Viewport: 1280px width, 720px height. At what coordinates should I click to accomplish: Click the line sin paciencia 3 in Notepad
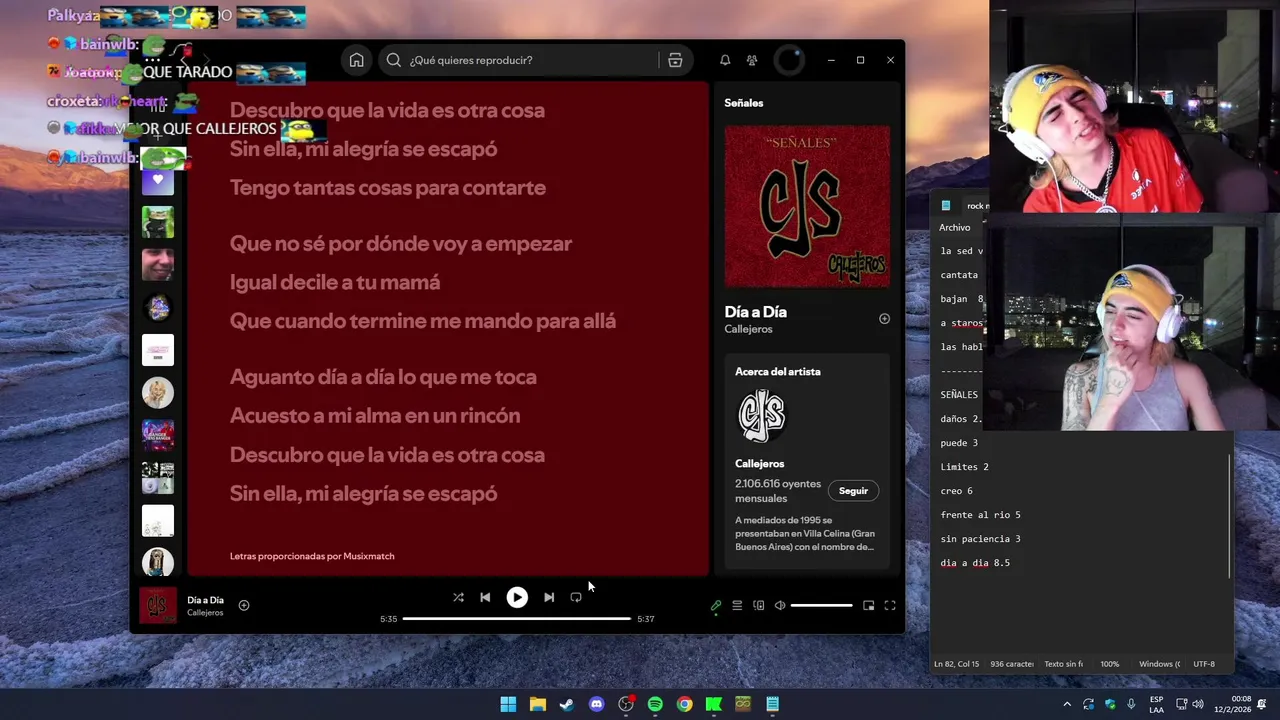coord(980,539)
